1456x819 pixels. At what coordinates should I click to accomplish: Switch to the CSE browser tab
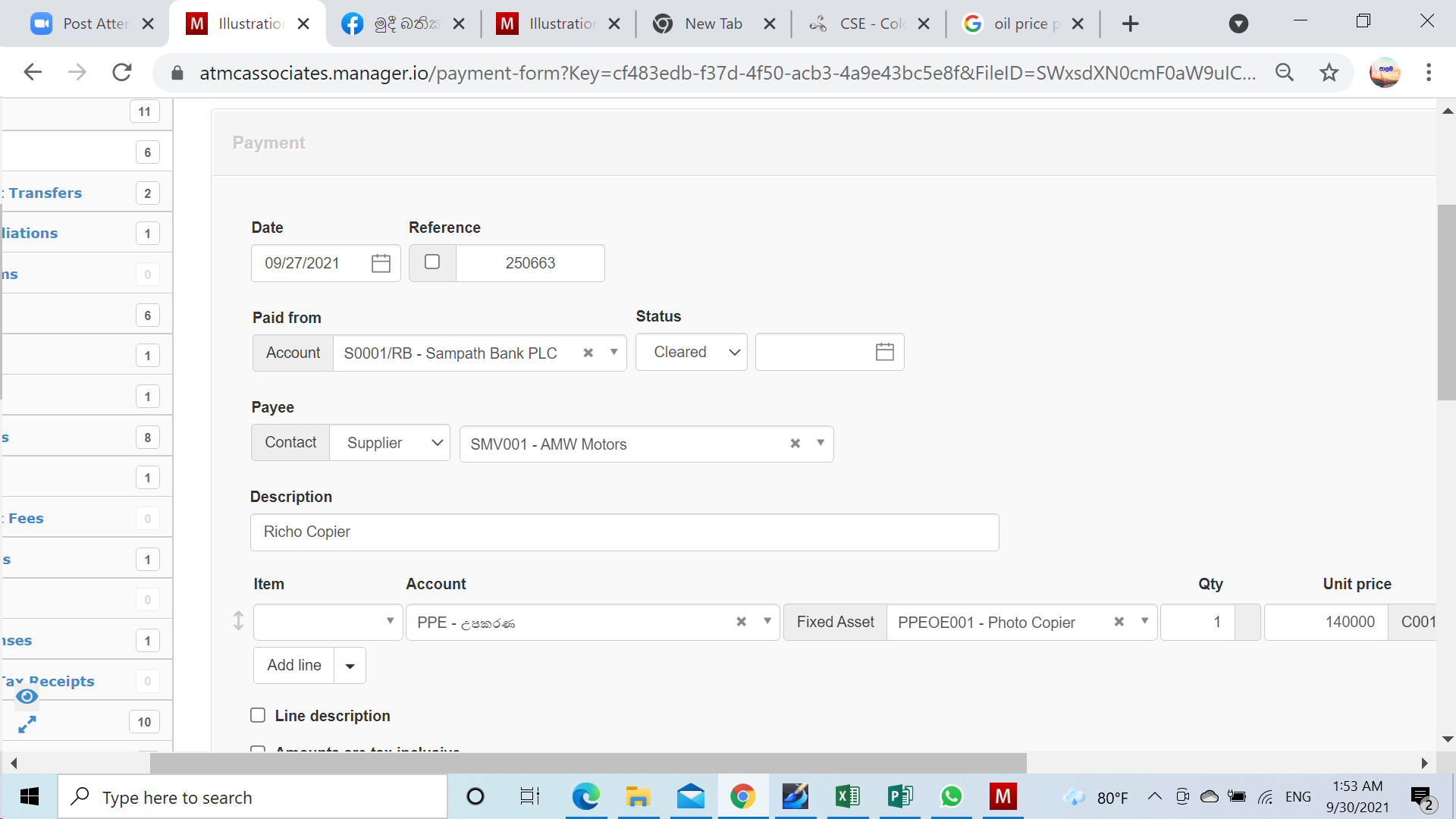point(869,24)
